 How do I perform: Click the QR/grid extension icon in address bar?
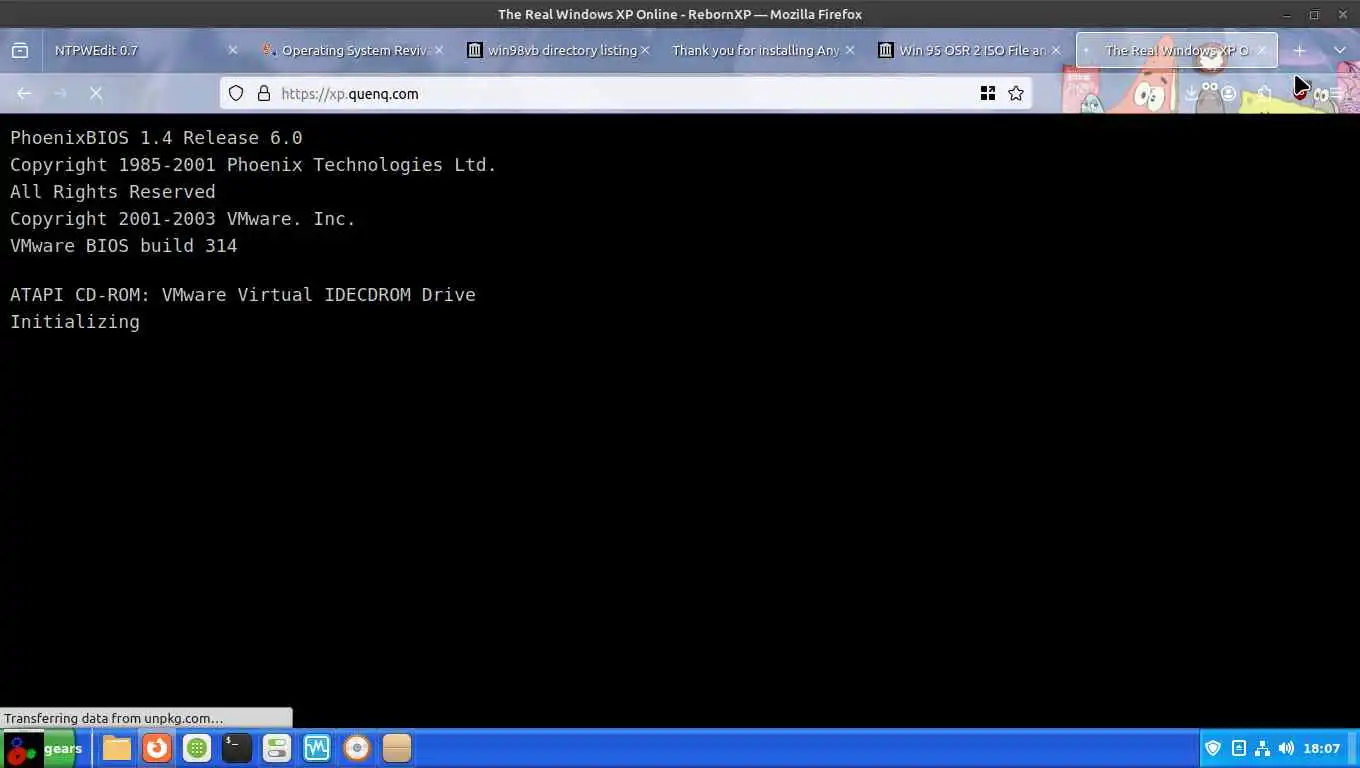(x=988, y=93)
